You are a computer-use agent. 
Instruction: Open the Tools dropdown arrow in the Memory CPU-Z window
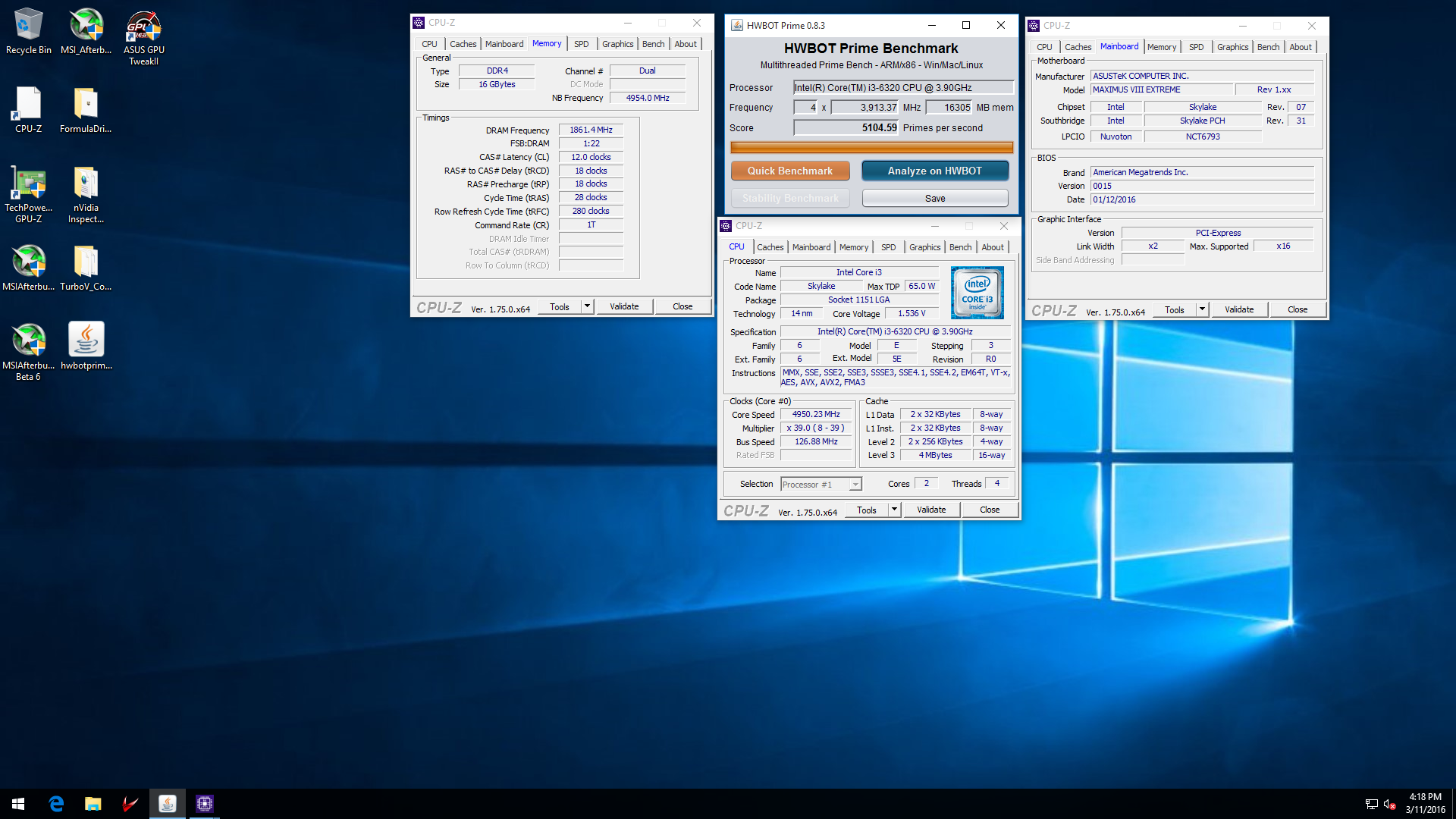pyautogui.click(x=587, y=306)
